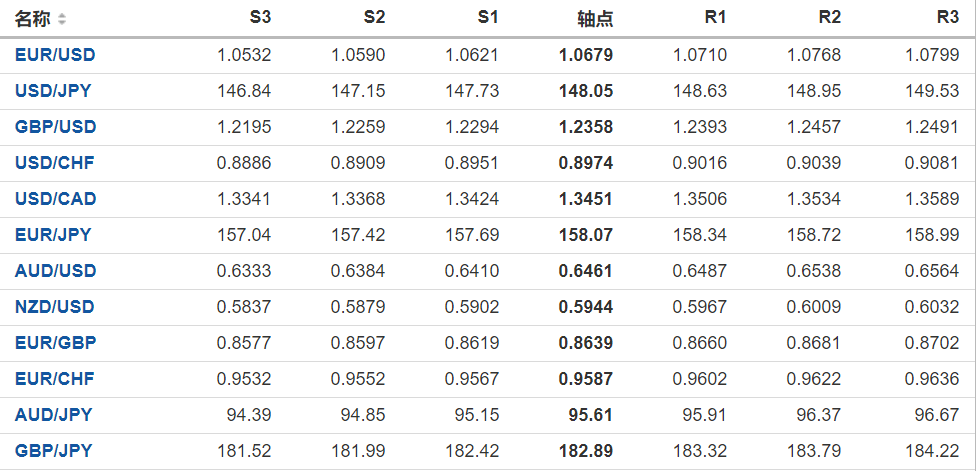Click the NZD/USD pair name

click(x=55, y=307)
